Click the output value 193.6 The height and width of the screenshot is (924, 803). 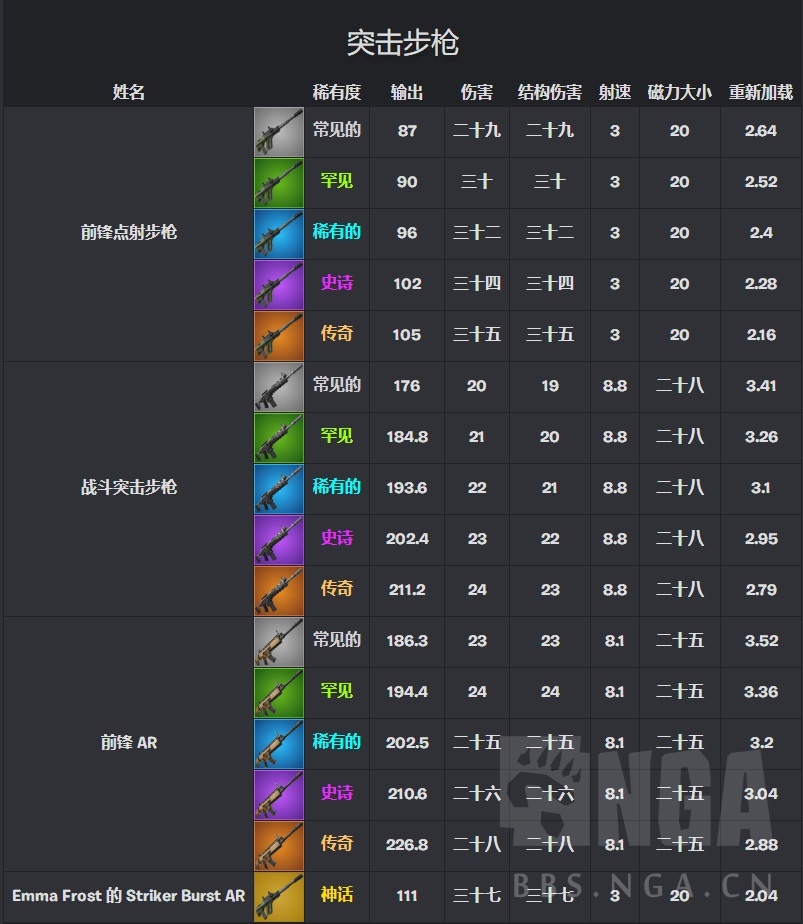[x=407, y=488]
